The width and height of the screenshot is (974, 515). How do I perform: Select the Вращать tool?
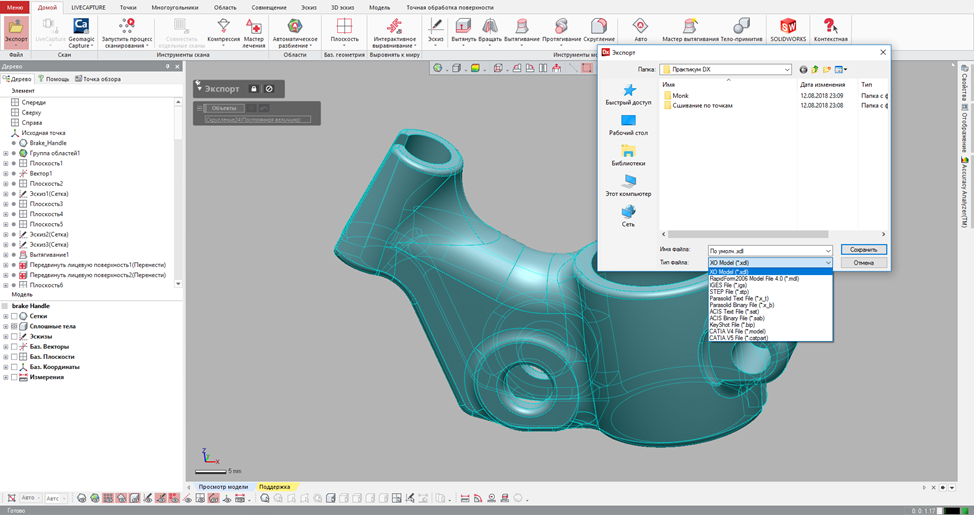[489, 30]
